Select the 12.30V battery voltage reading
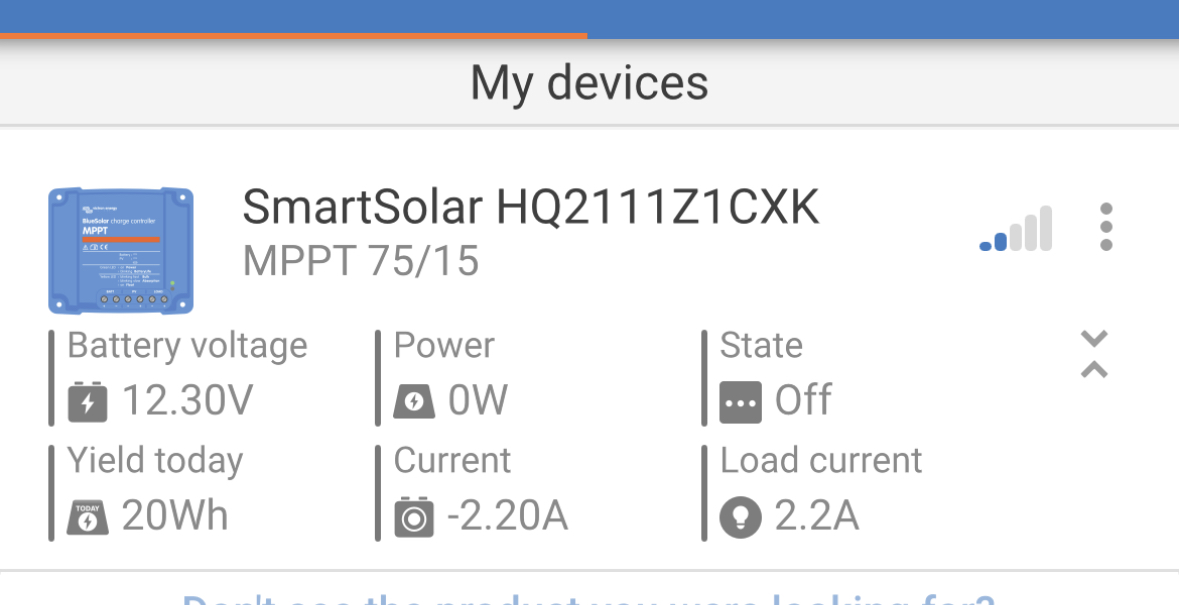The height and width of the screenshot is (605, 1179). point(187,401)
